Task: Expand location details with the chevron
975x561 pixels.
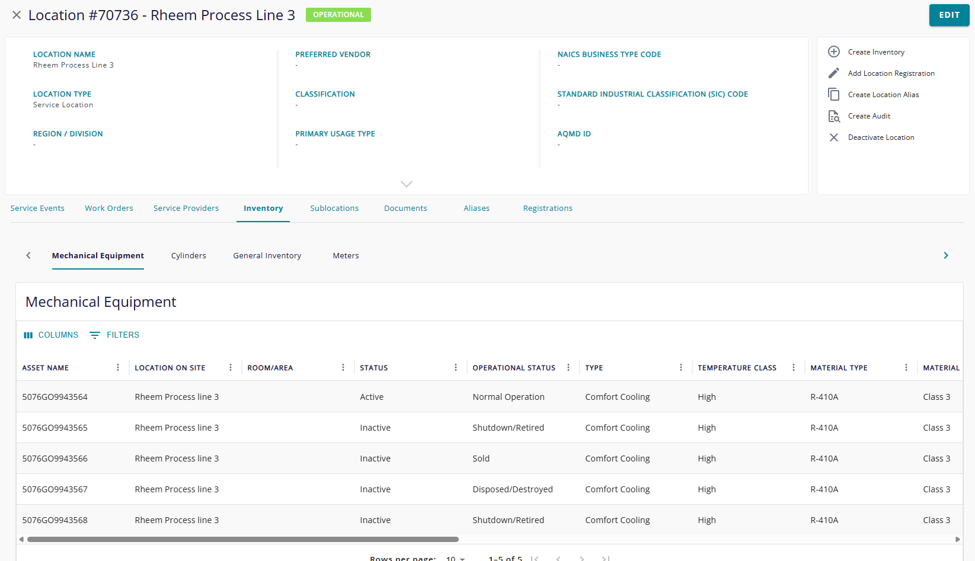Action: pyautogui.click(x=406, y=184)
